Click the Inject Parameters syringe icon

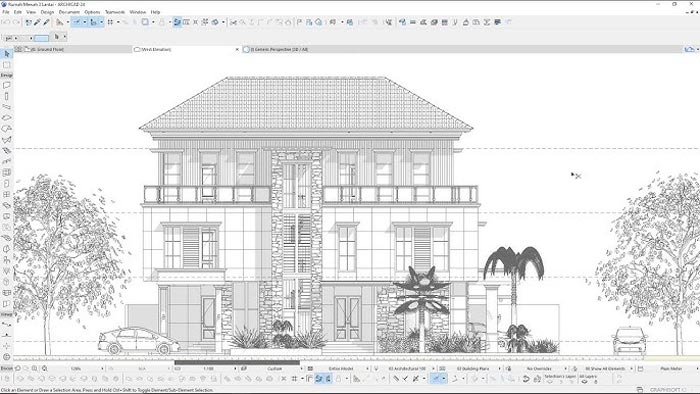46,22
